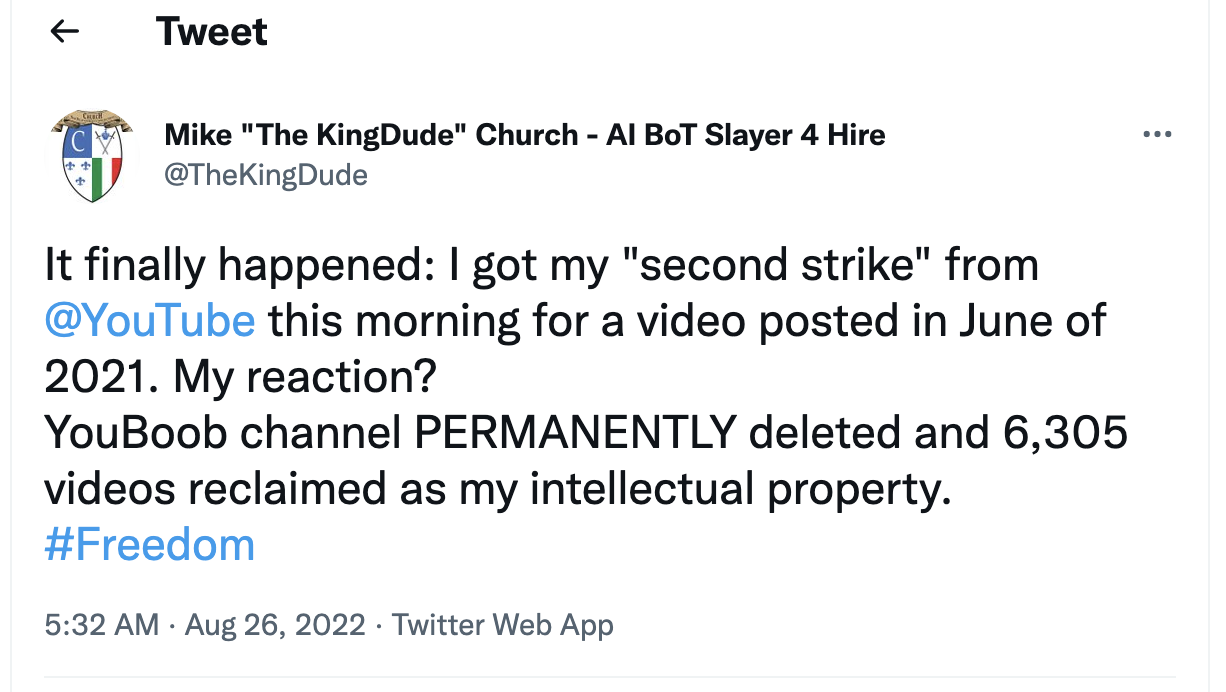The image size is (1226, 692).
Task: Click the @TheKingDude handle
Action: (266, 175)
